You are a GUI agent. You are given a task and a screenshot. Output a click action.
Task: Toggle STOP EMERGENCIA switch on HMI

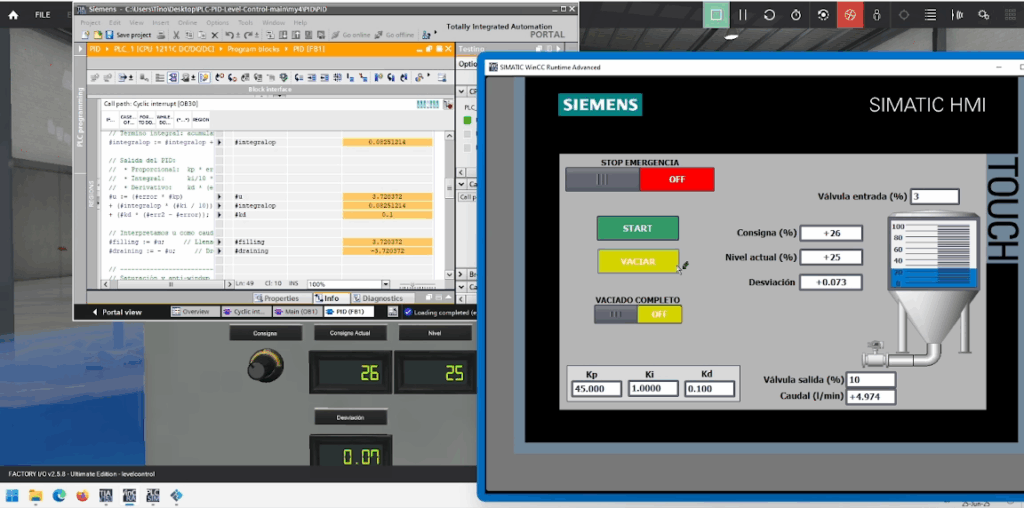tap(639, 179)
